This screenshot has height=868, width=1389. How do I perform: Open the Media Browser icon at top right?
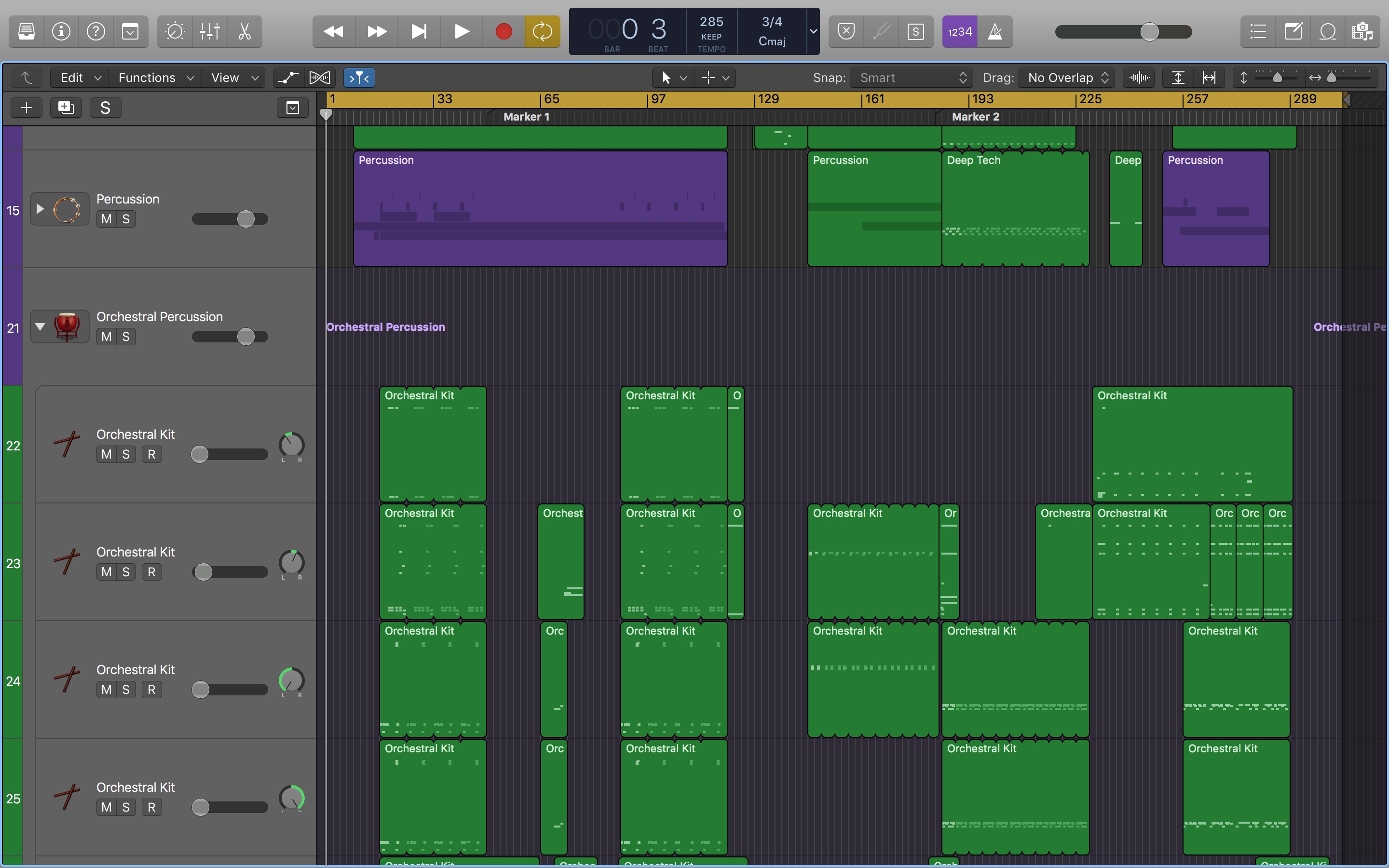(x=1362, y=31)
